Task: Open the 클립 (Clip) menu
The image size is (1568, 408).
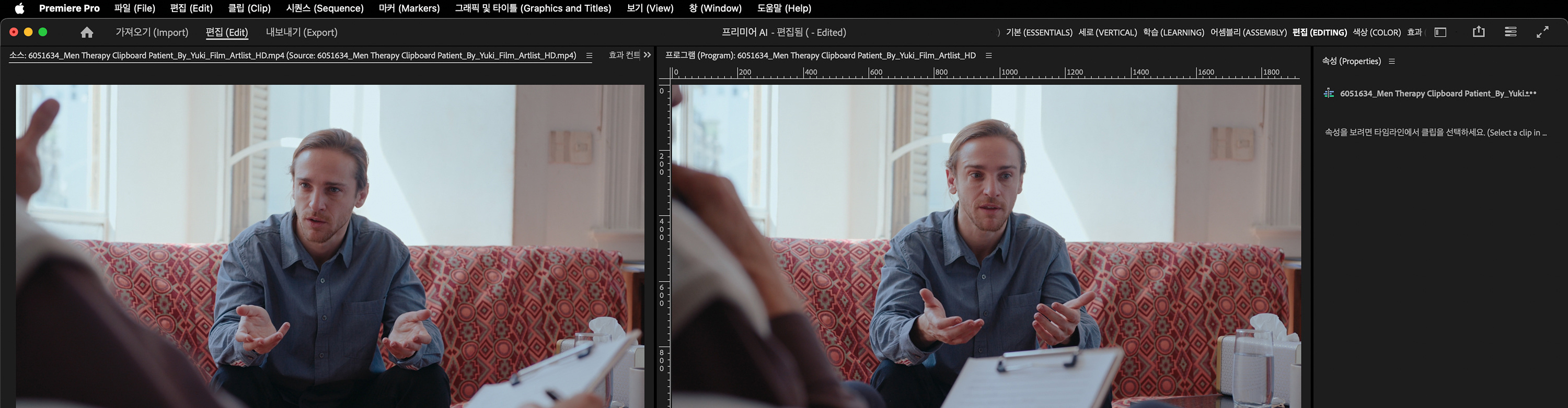Action: [249, 8]
